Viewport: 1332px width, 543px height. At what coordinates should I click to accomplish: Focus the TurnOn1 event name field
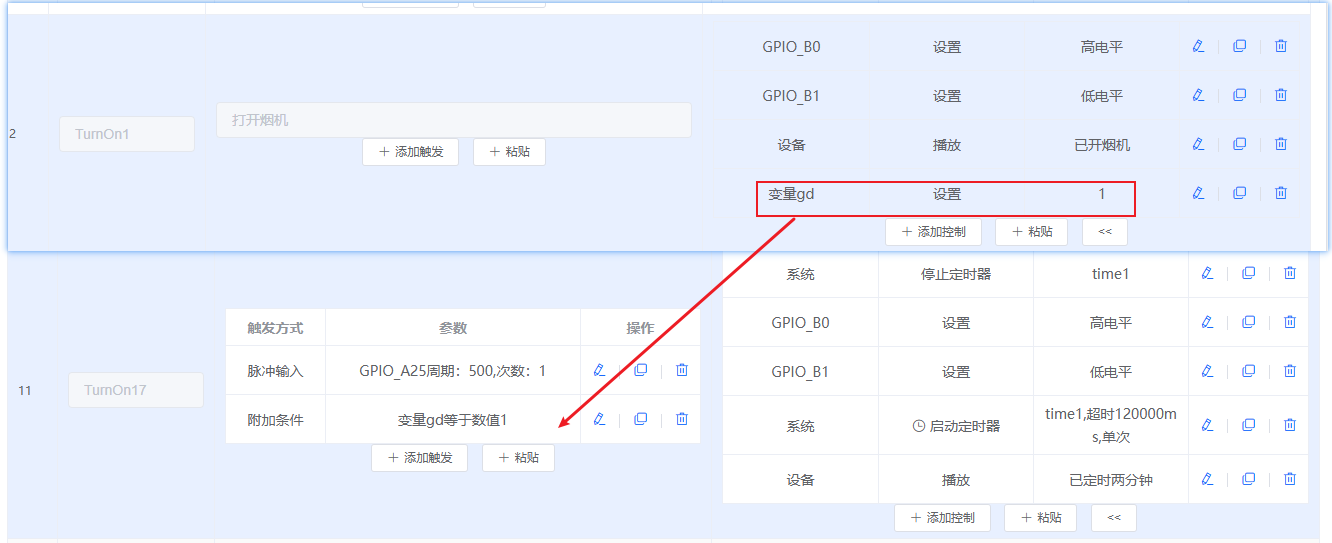point(127,134)
